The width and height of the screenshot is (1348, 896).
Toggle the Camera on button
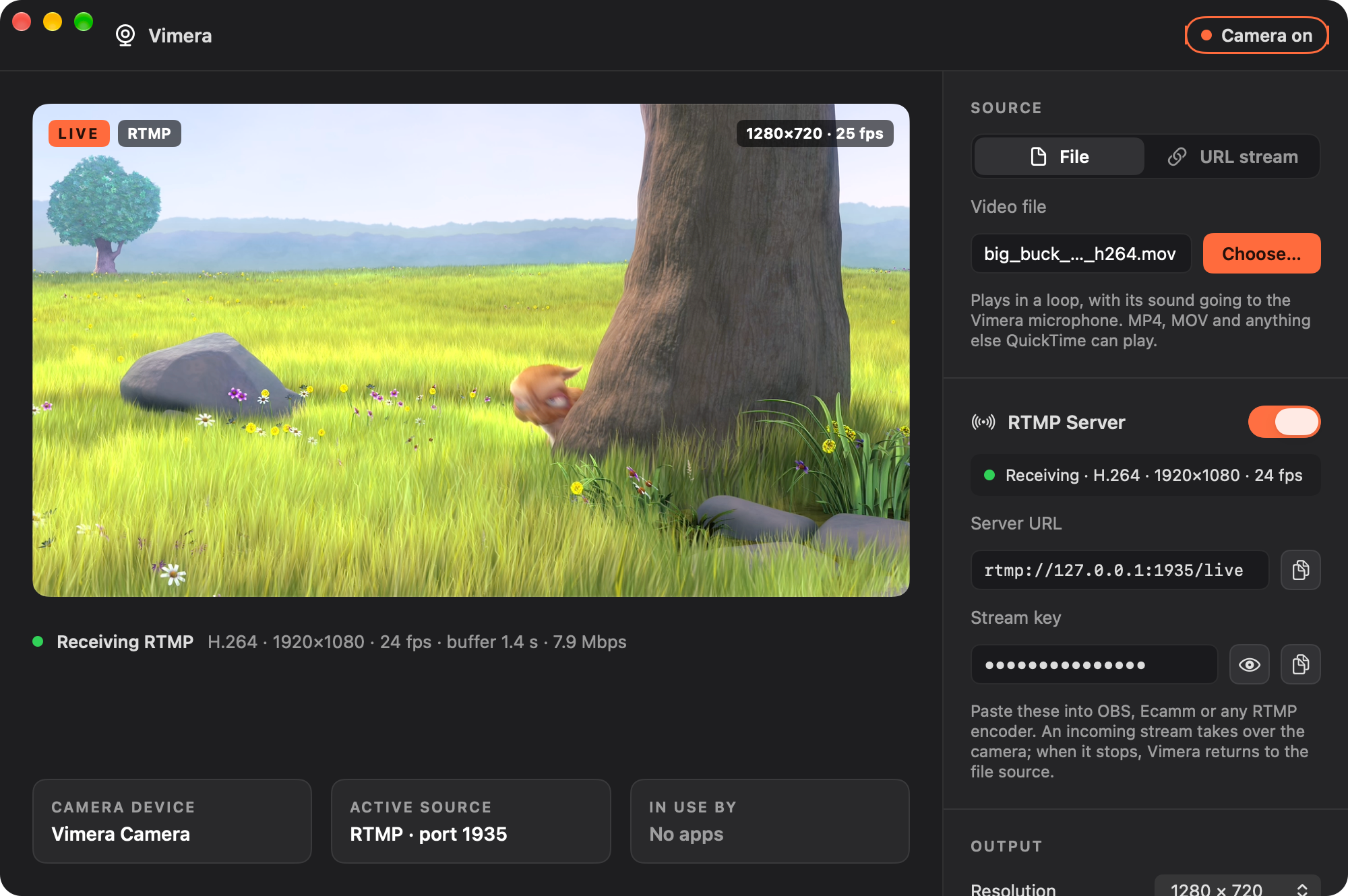1256,35
